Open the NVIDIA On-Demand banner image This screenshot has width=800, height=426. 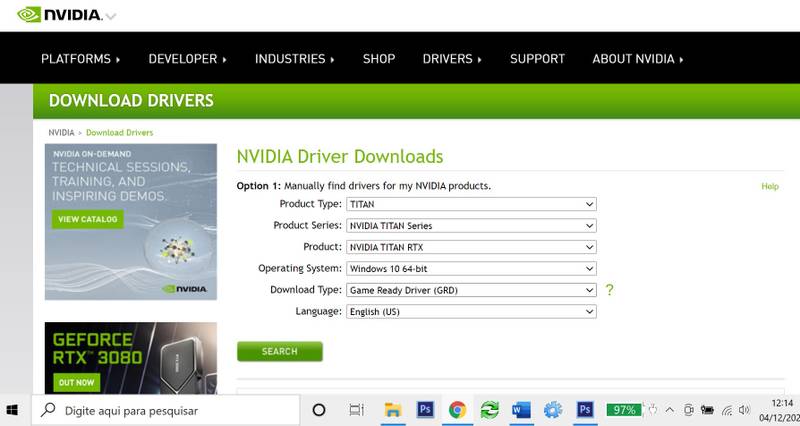coord(131,222)
